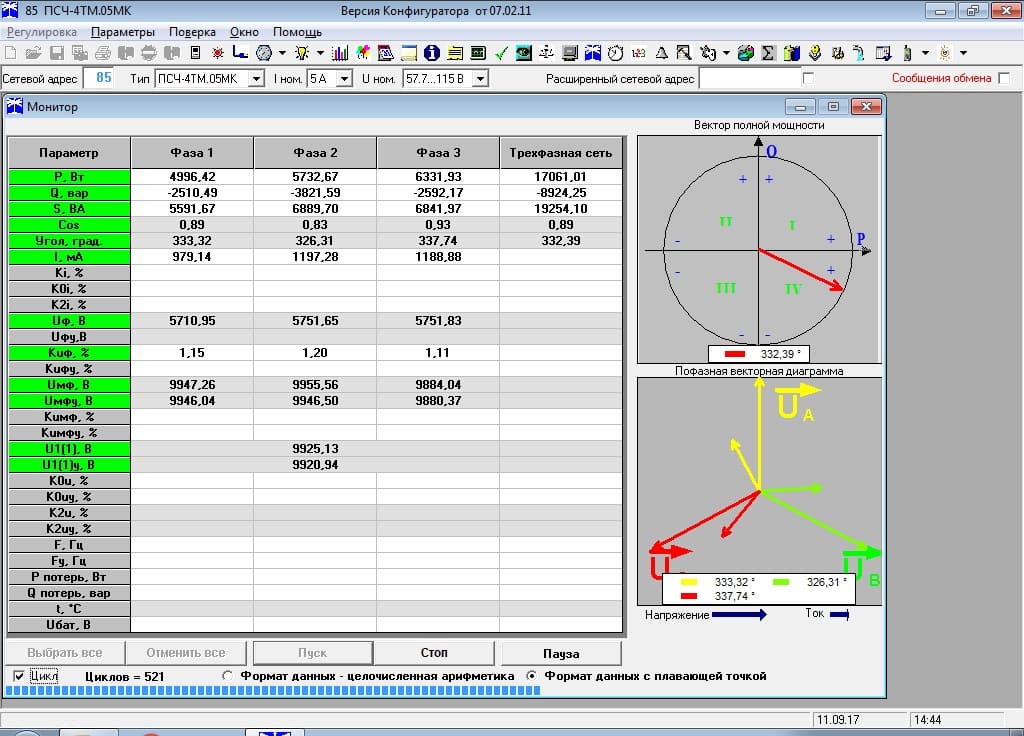
Task: Click the bar chart toolbar icon
Action: coord(340,52)
